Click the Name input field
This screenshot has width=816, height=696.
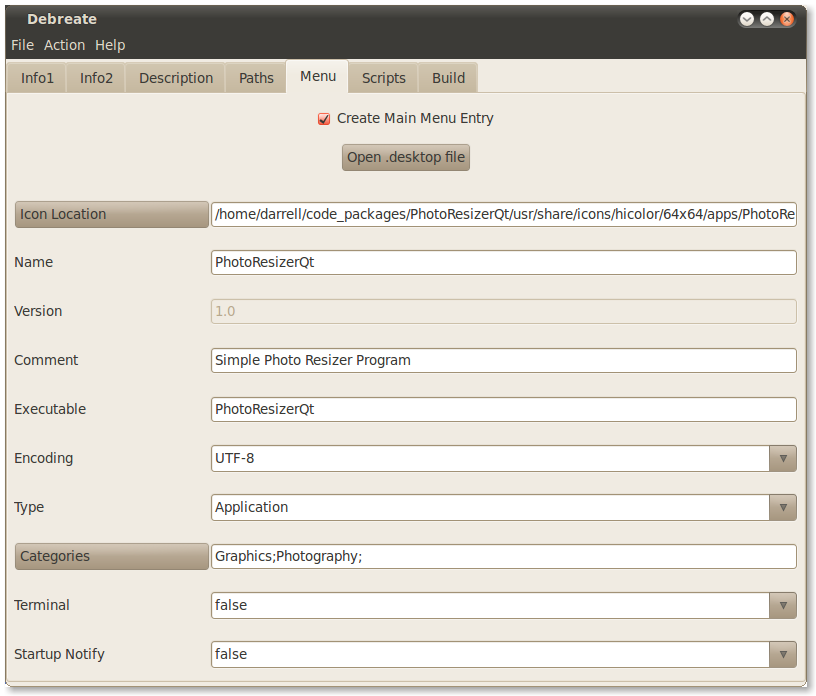(x=503, y=262)
